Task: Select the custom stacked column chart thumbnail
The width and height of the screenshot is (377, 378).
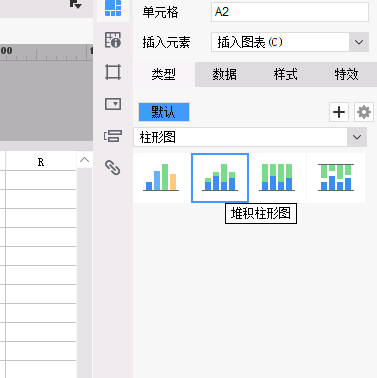Action: tap(336, 178)
